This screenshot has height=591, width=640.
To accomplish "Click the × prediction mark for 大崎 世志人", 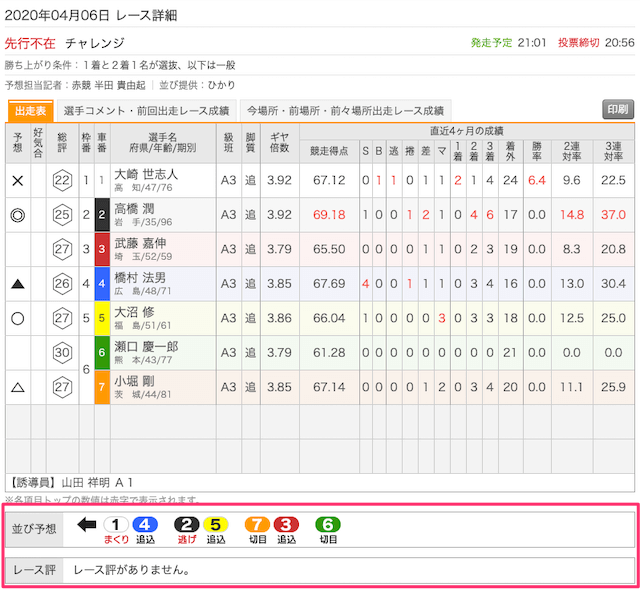I will click(17, 181).
